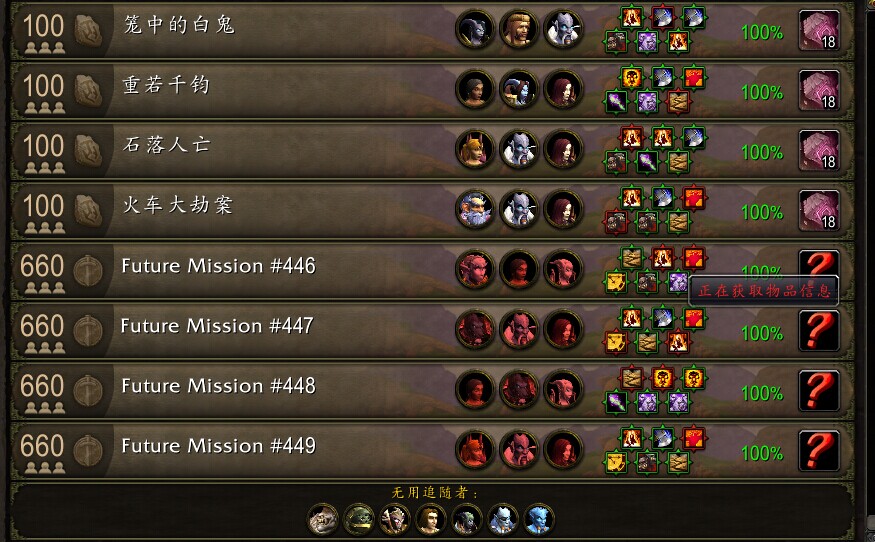Click the pink stone reward icon on 笼中的白兔
Viewport: 875px width, 542px height.
click(x=819, y=31)
